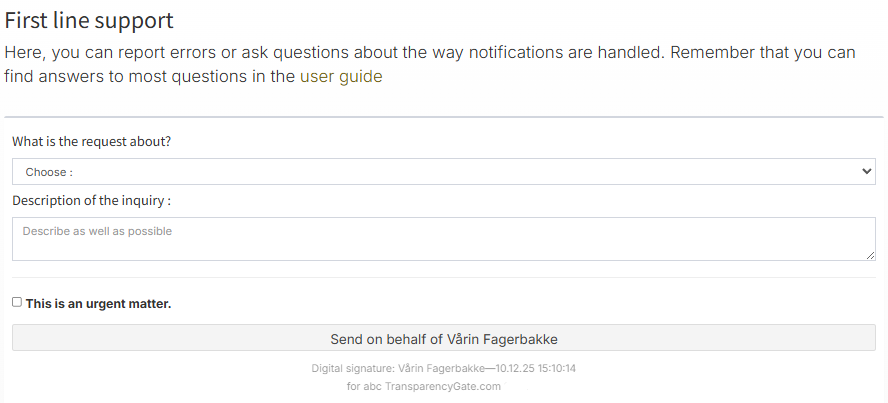
Task: Click "Description of the inquiry :" label
Action: pos(91,200)
